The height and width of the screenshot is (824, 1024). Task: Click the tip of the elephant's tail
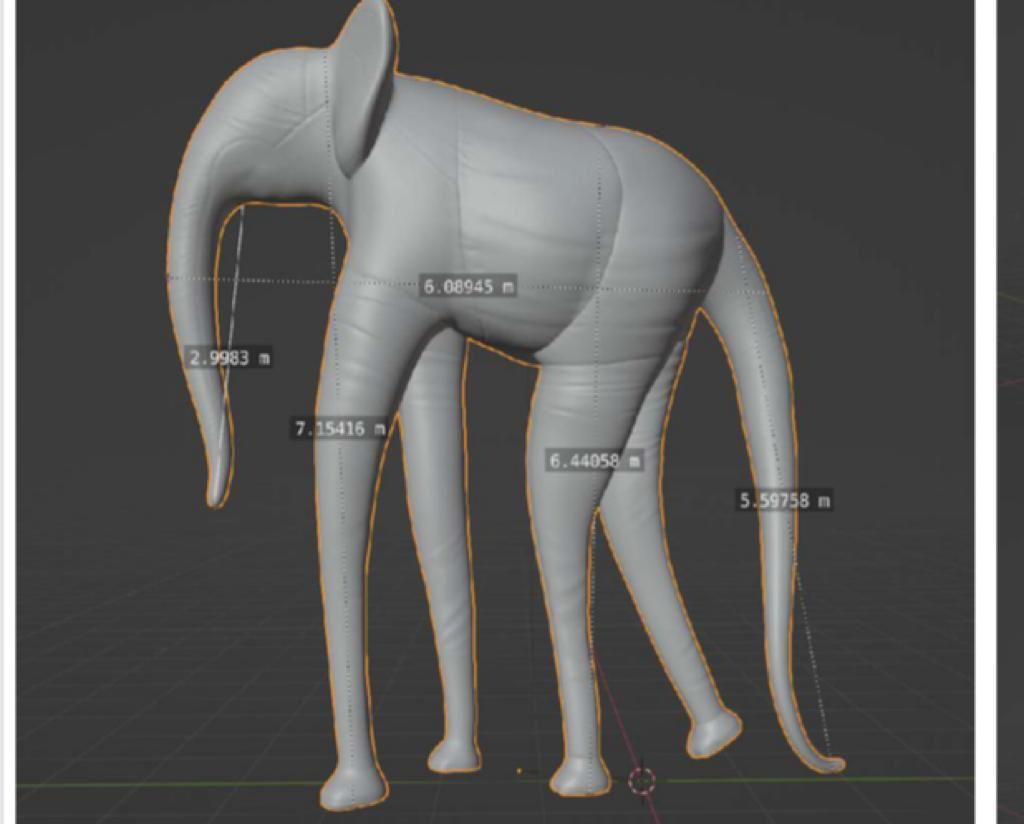(832, 765)
